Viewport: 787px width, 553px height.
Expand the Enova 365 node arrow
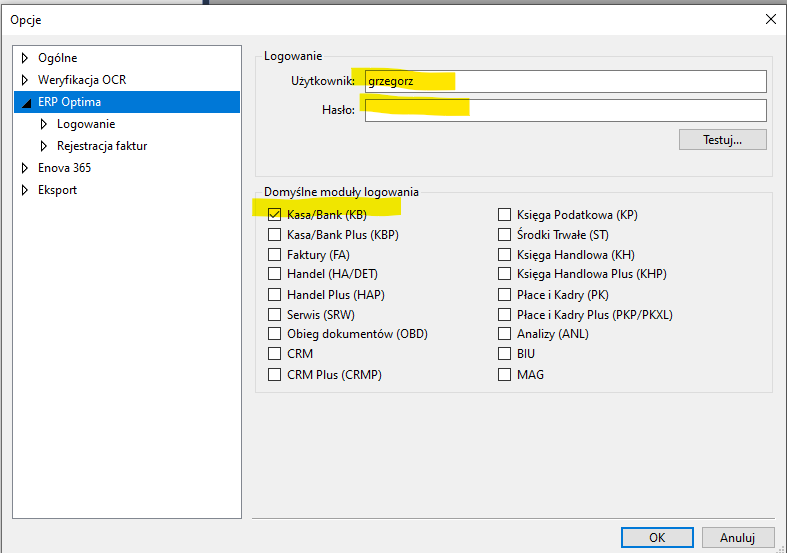pos(25,168)
